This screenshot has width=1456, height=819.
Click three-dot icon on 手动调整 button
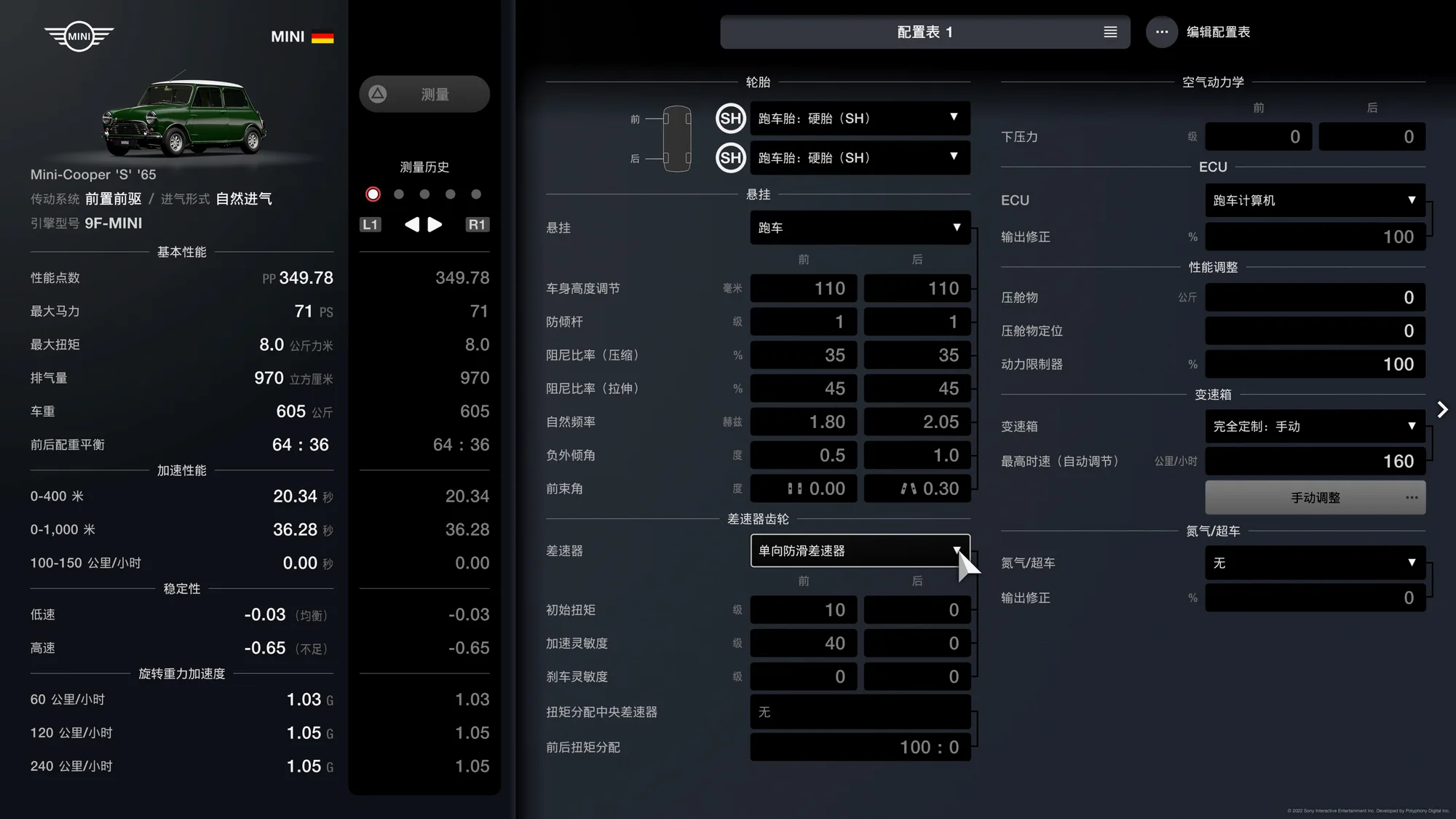1412,498
